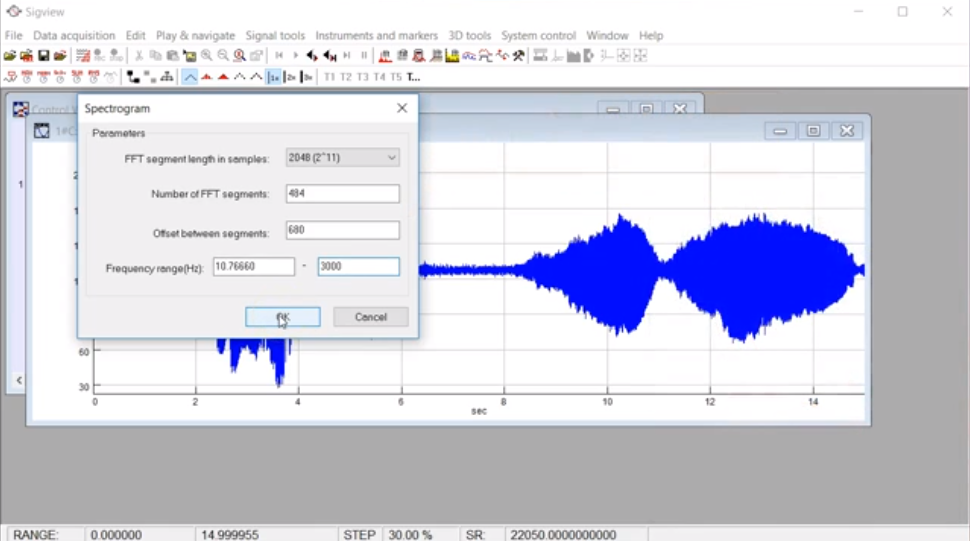970x541 pixels.
Task: Click the FFT spectrum analysis toolbar icon
Action: 385,56
